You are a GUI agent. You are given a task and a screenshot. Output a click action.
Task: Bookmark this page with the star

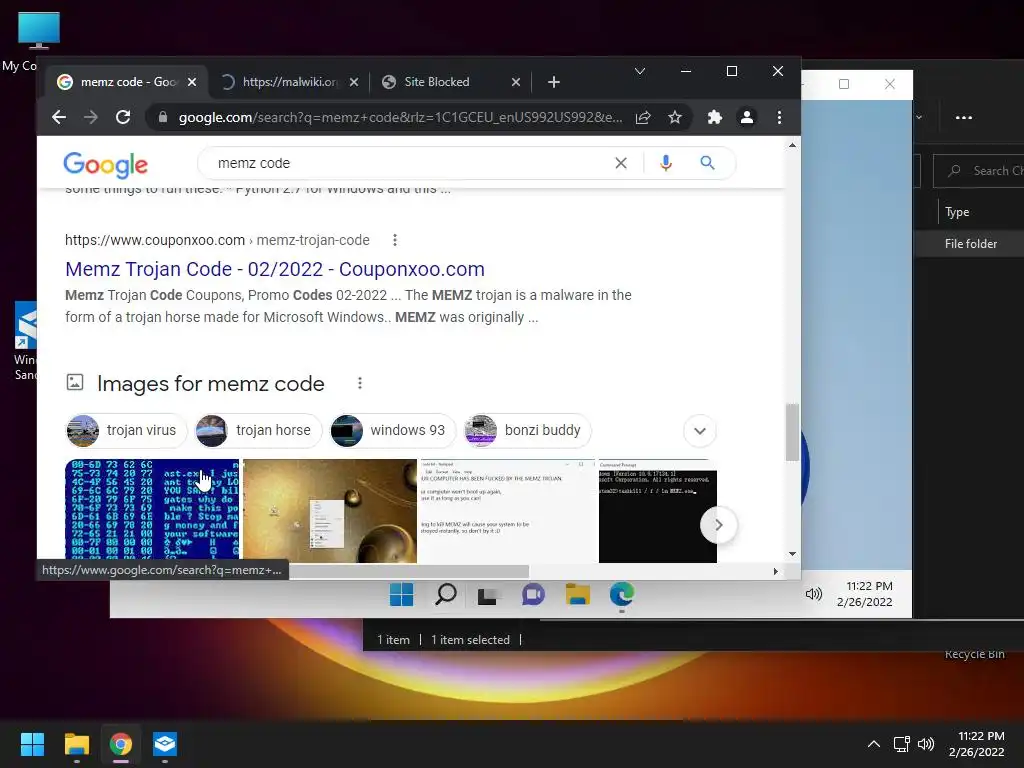(675, 118)
